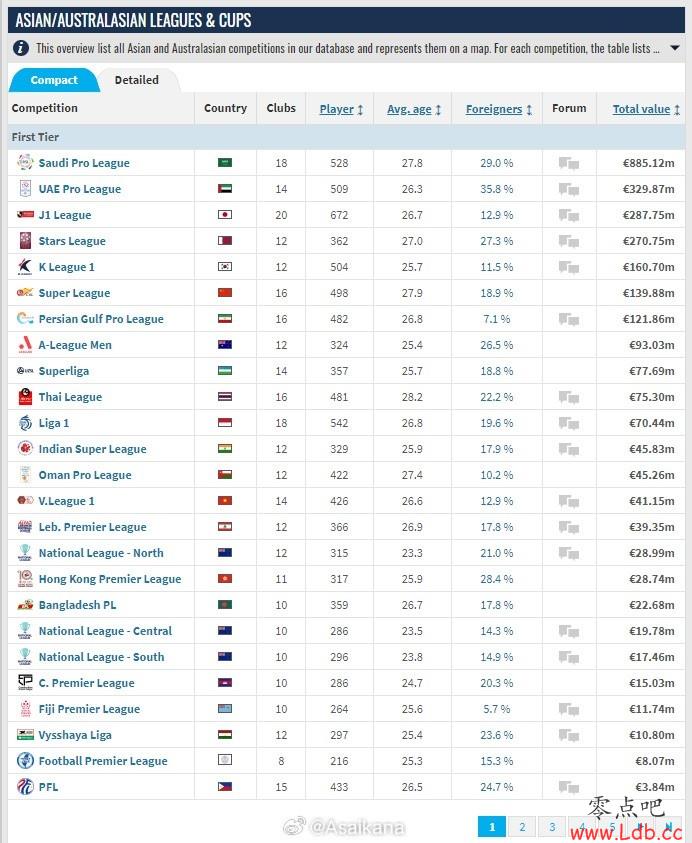Go to page 1
Image resolution: width=692 pixels, height=843 pixels.
(x=492, y=827)
